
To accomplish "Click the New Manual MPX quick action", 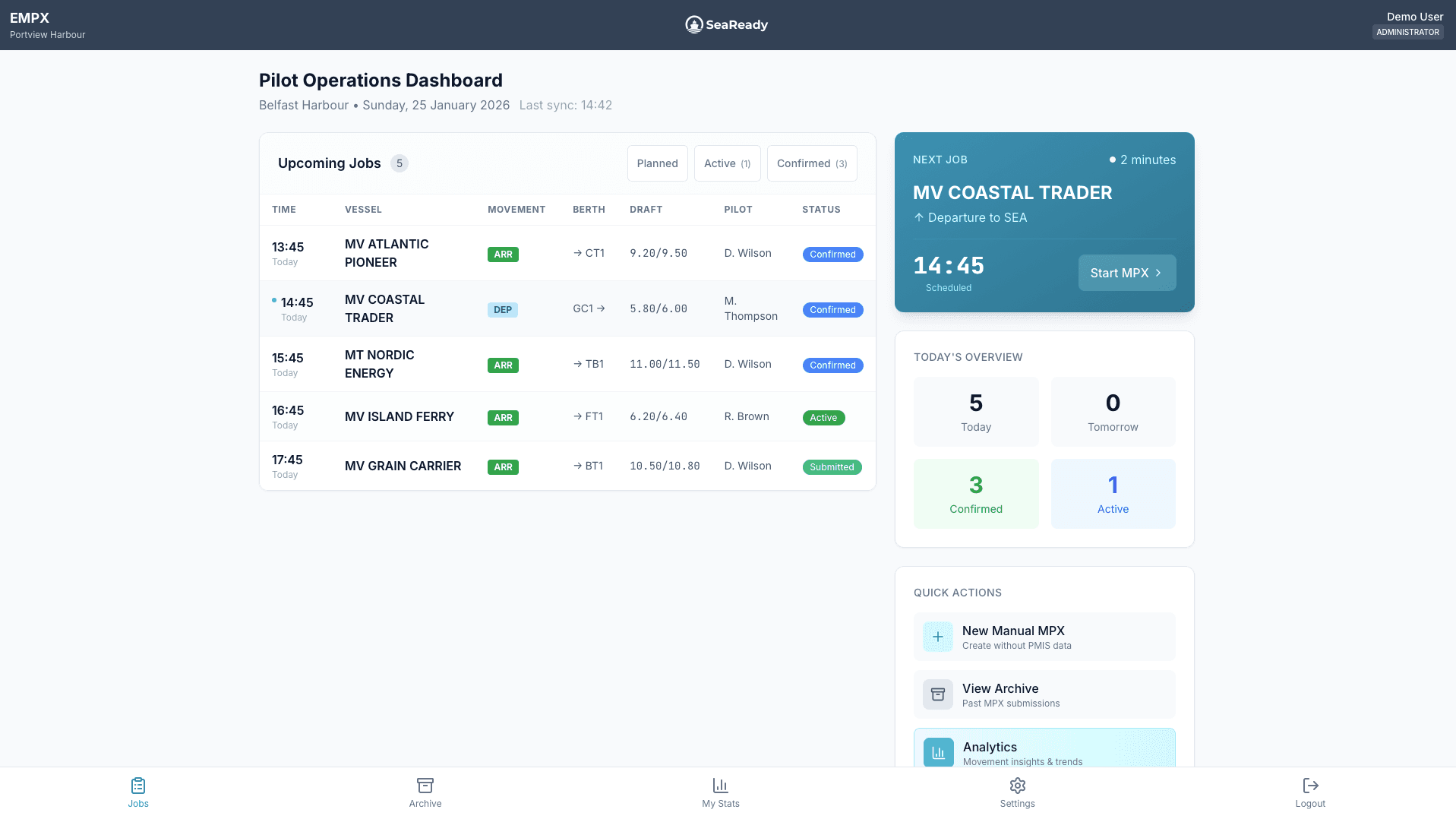I will (1044, 637).
